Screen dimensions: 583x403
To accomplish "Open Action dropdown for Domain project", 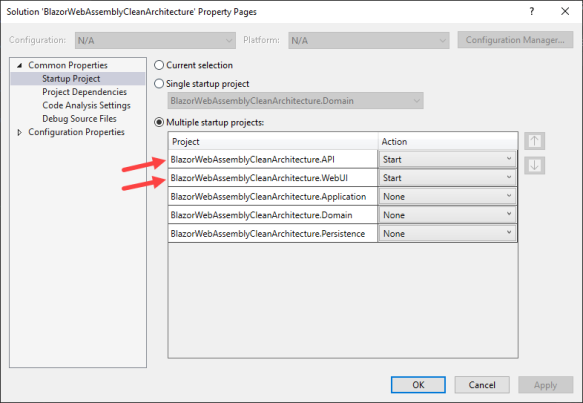I will tap(447, 215).
